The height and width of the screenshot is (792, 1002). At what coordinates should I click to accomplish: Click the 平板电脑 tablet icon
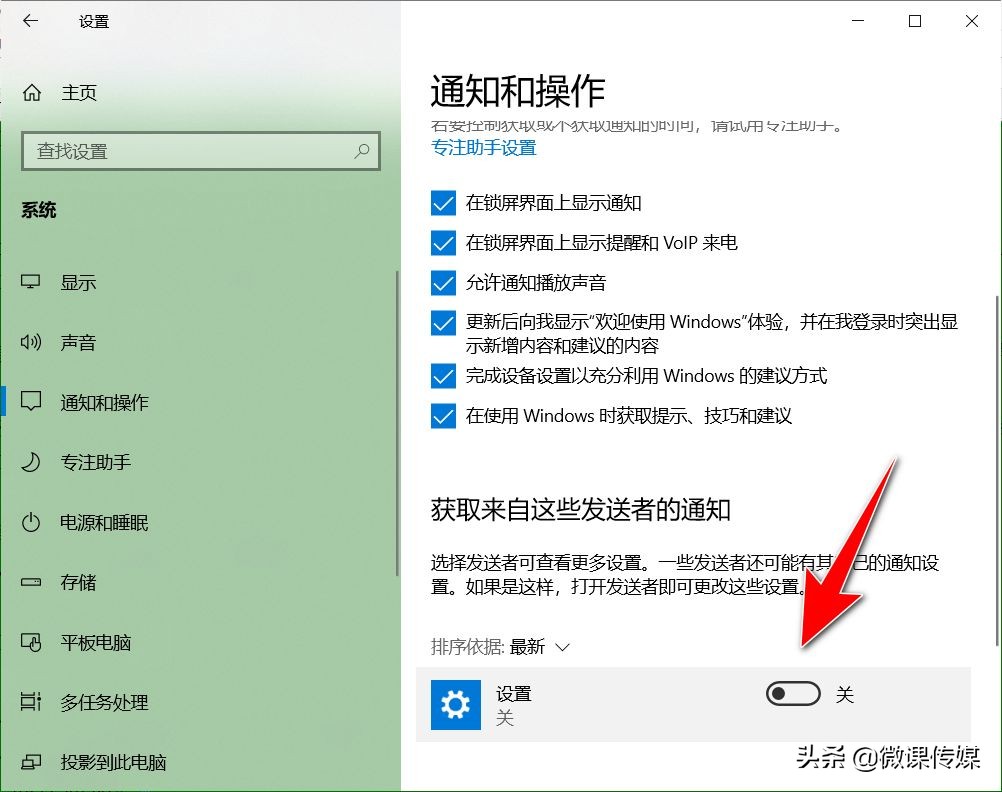tap(32, 643)
